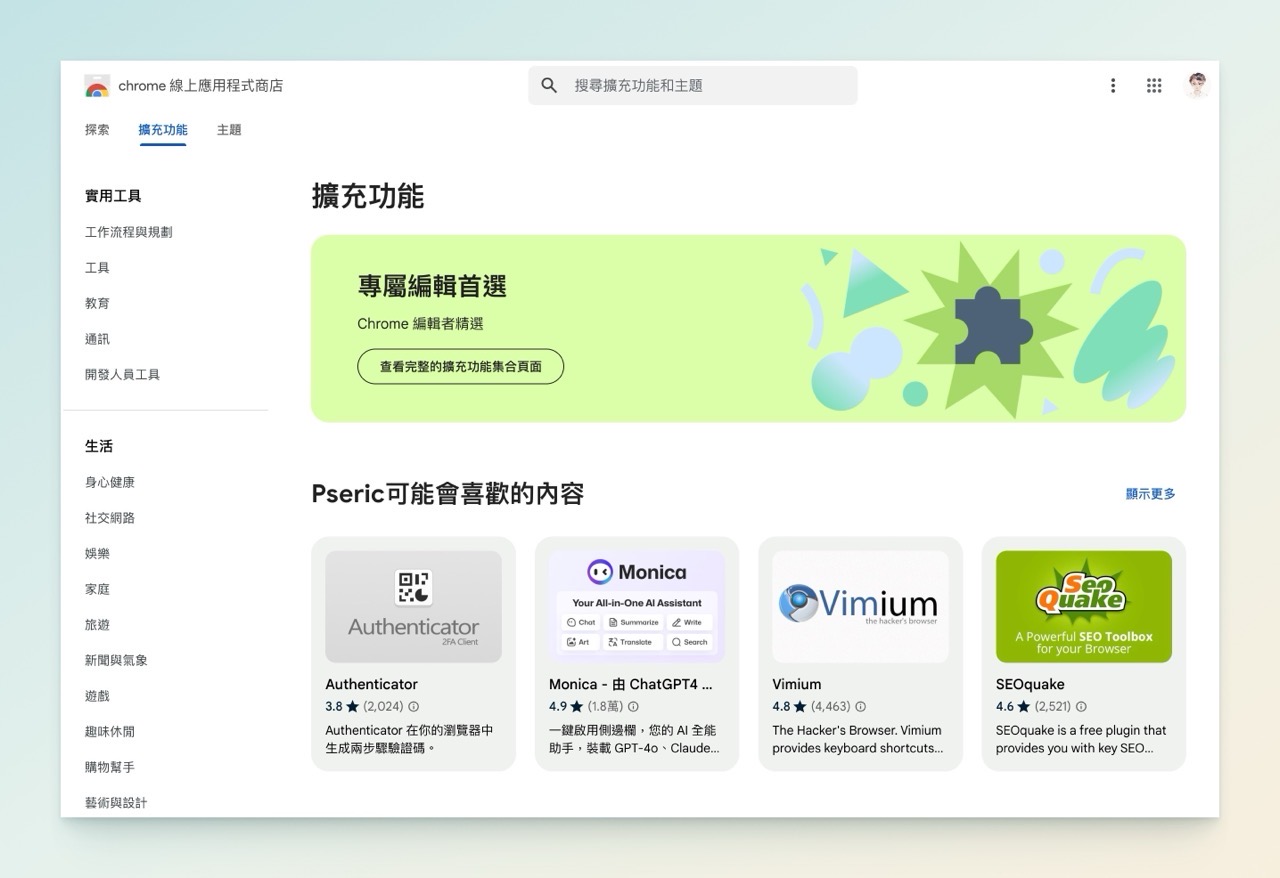Click the SEOquake extension title
Viewport: 1280px width, 878px height.
pos(1030,685)
